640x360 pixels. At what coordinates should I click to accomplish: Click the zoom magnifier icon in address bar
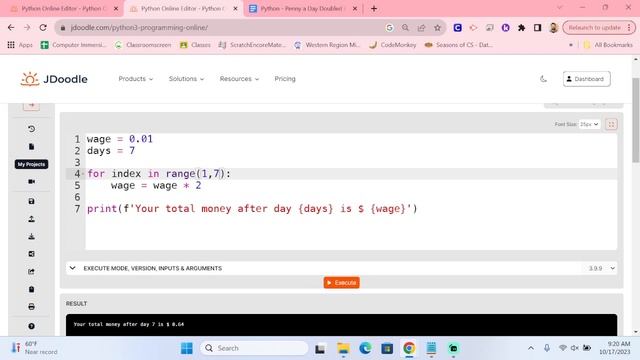[405, 28]
